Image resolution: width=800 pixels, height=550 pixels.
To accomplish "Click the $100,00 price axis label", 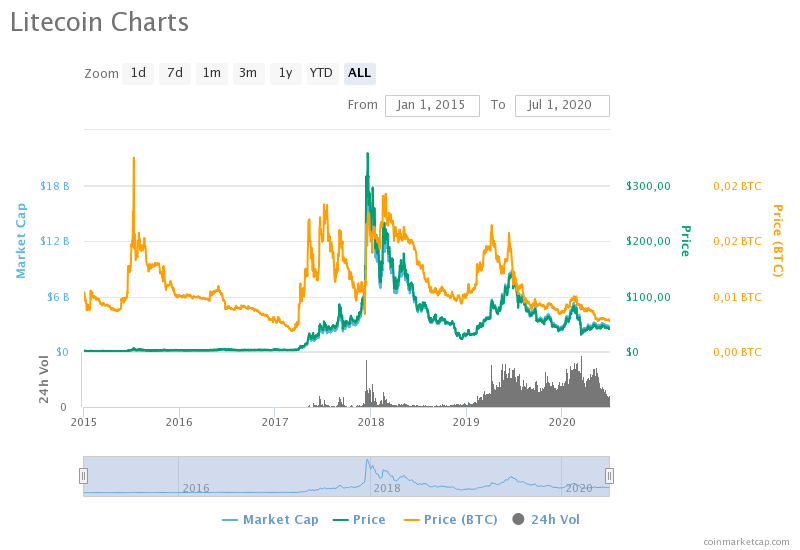I will click(x=648, y=297).
